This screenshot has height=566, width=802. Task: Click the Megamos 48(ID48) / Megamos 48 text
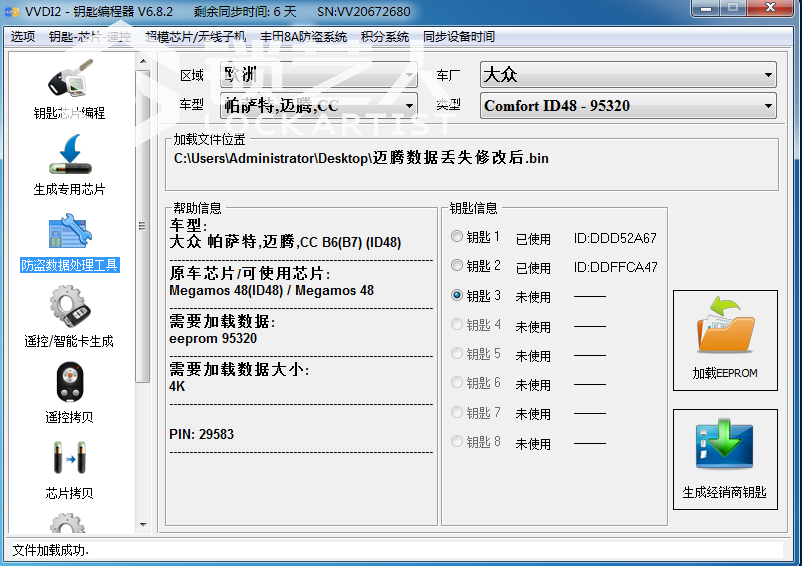pos(272,290)
